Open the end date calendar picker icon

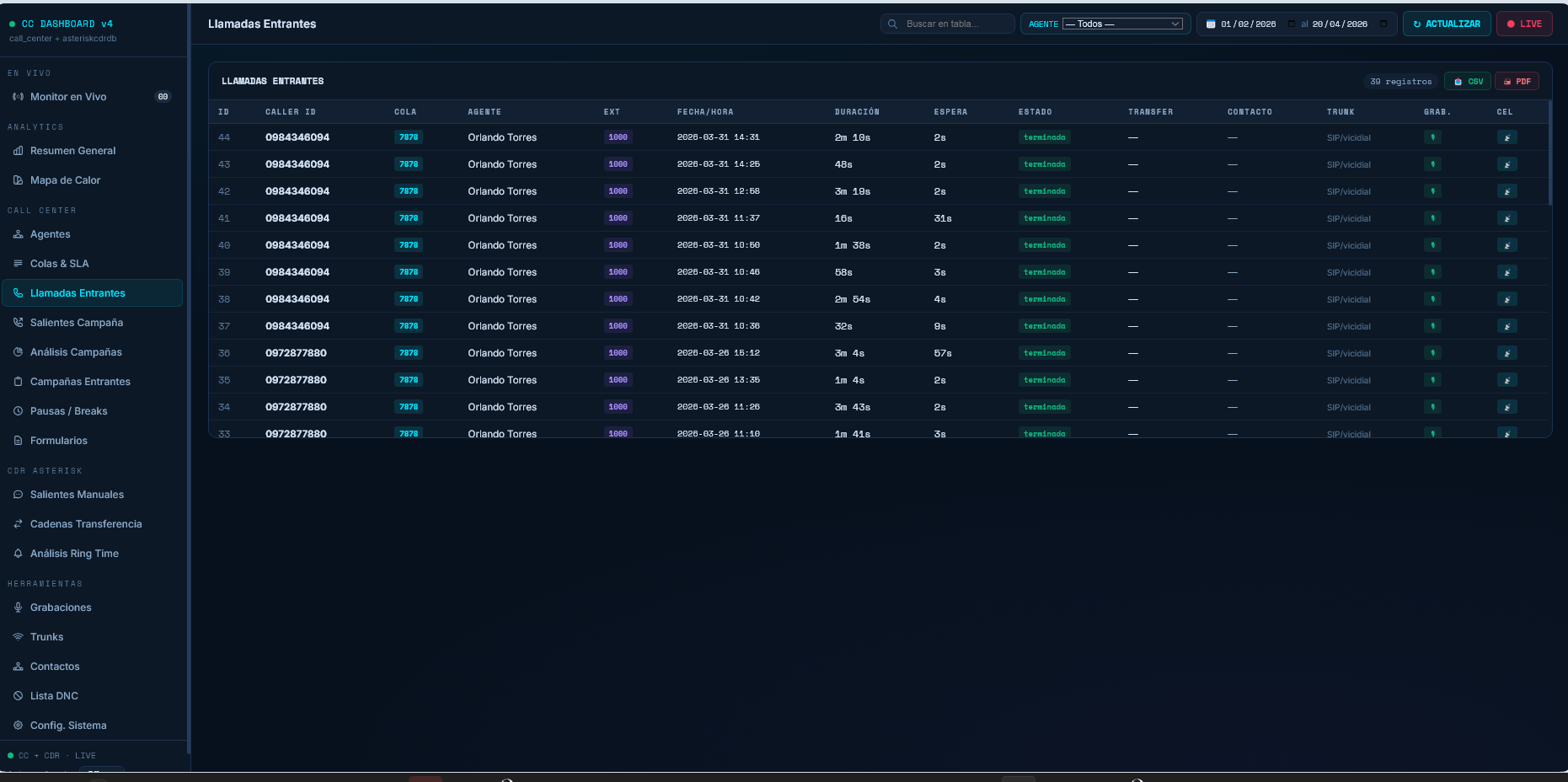click(x=1383, y=24)
